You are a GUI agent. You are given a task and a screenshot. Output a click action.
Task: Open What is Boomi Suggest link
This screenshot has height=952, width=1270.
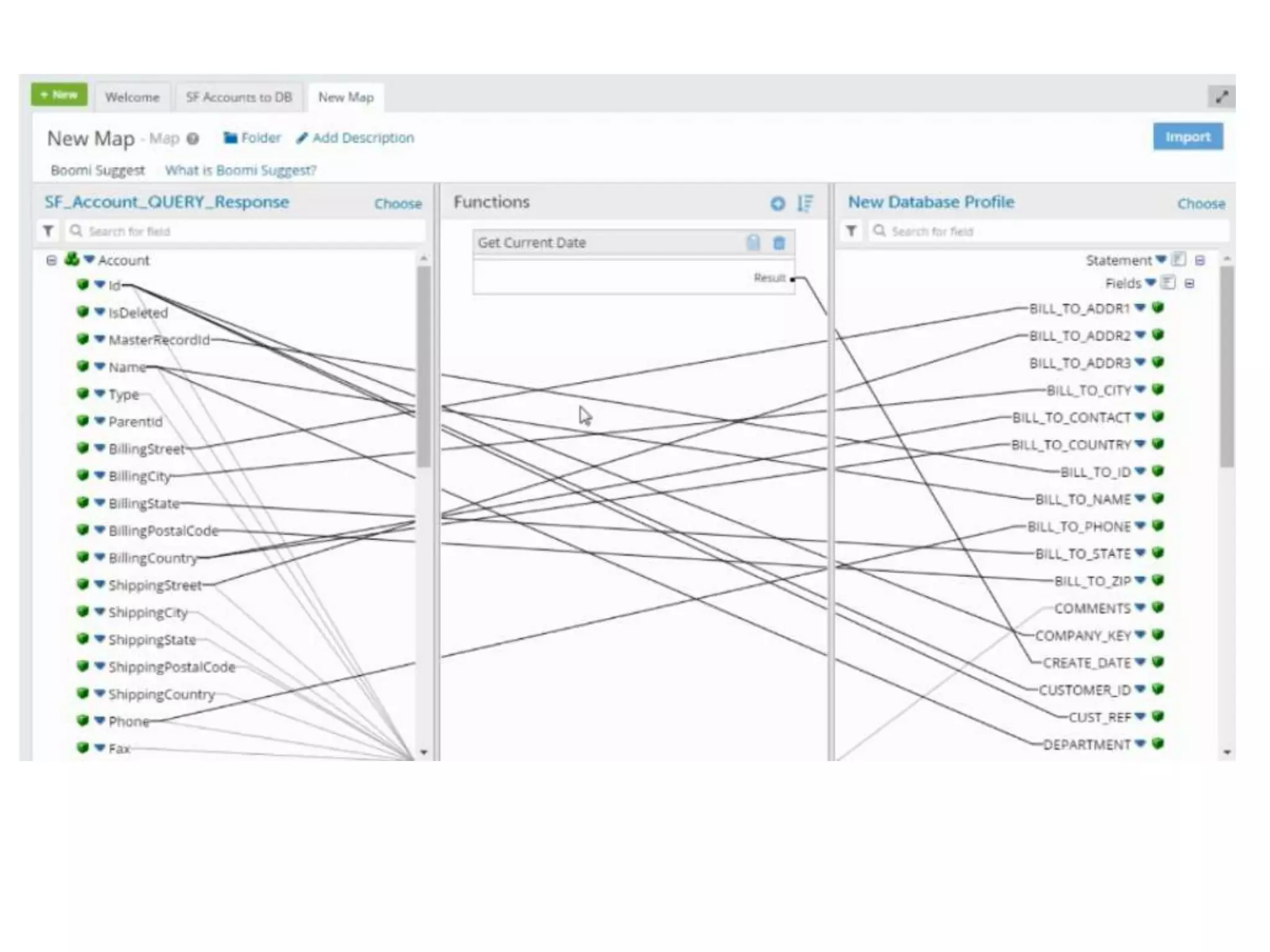(x=241, y=170)
